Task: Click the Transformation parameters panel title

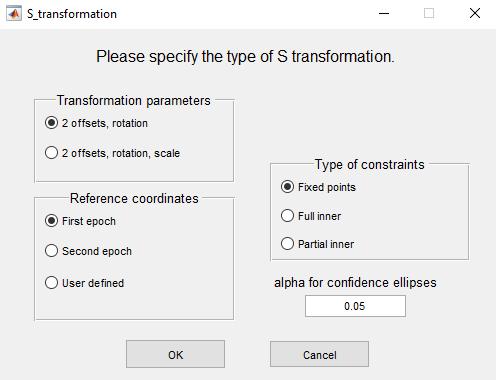Action: pos(134,100)
